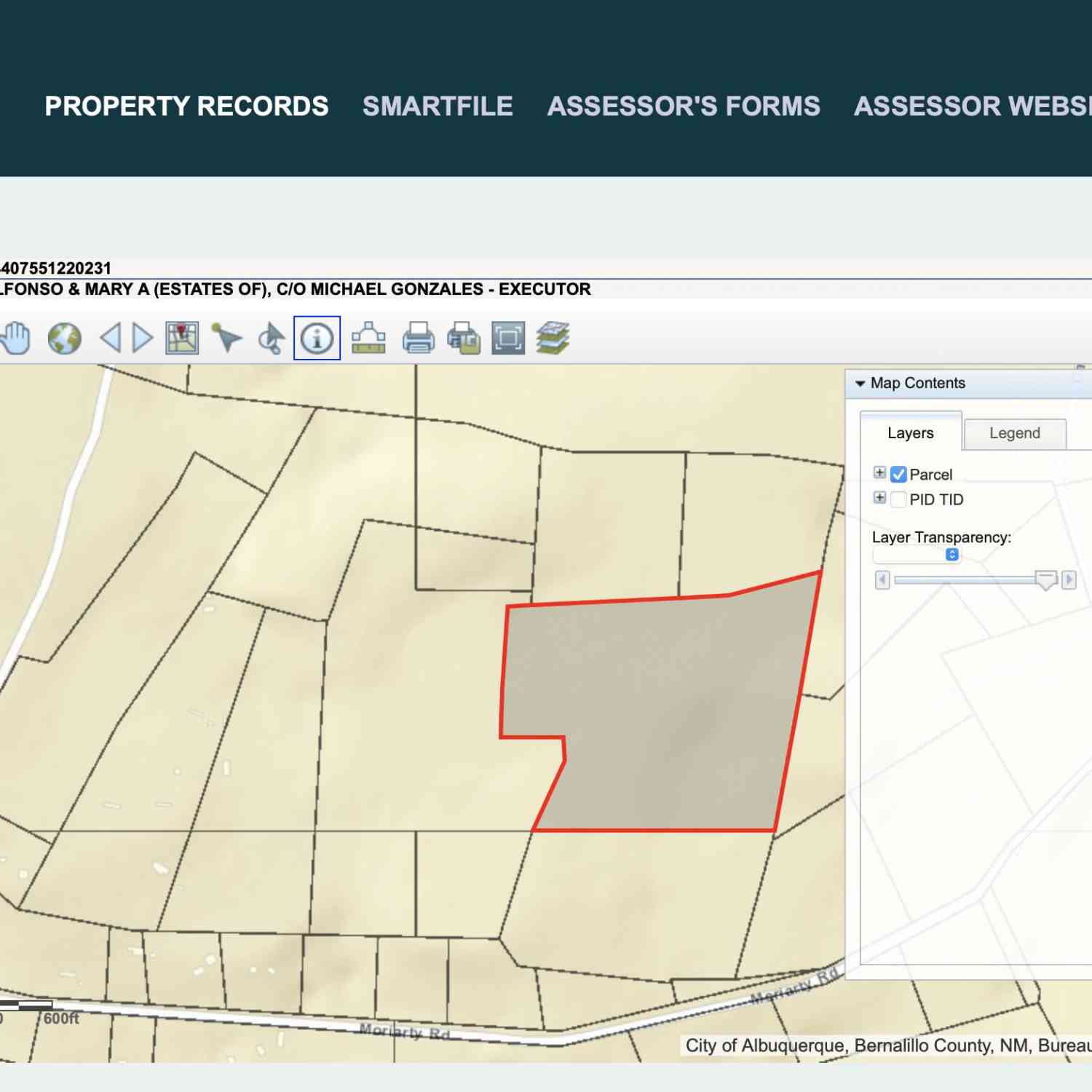This screenshot has height=1092, width=1092.
Task: Go to previous map extent arrow
Action: [111, 339]
